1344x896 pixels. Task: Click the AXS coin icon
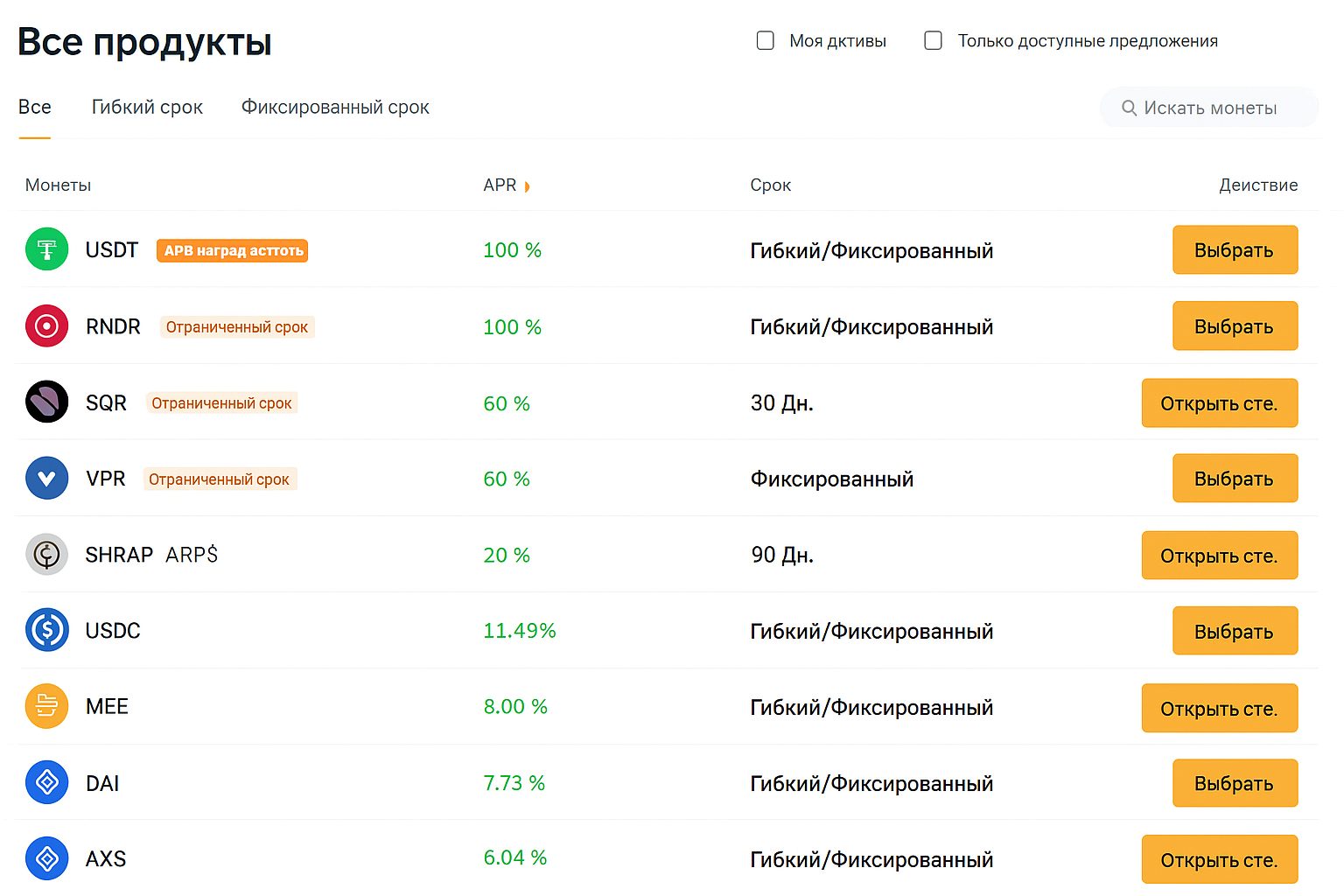pyautogui.click(x=47, y=858)
